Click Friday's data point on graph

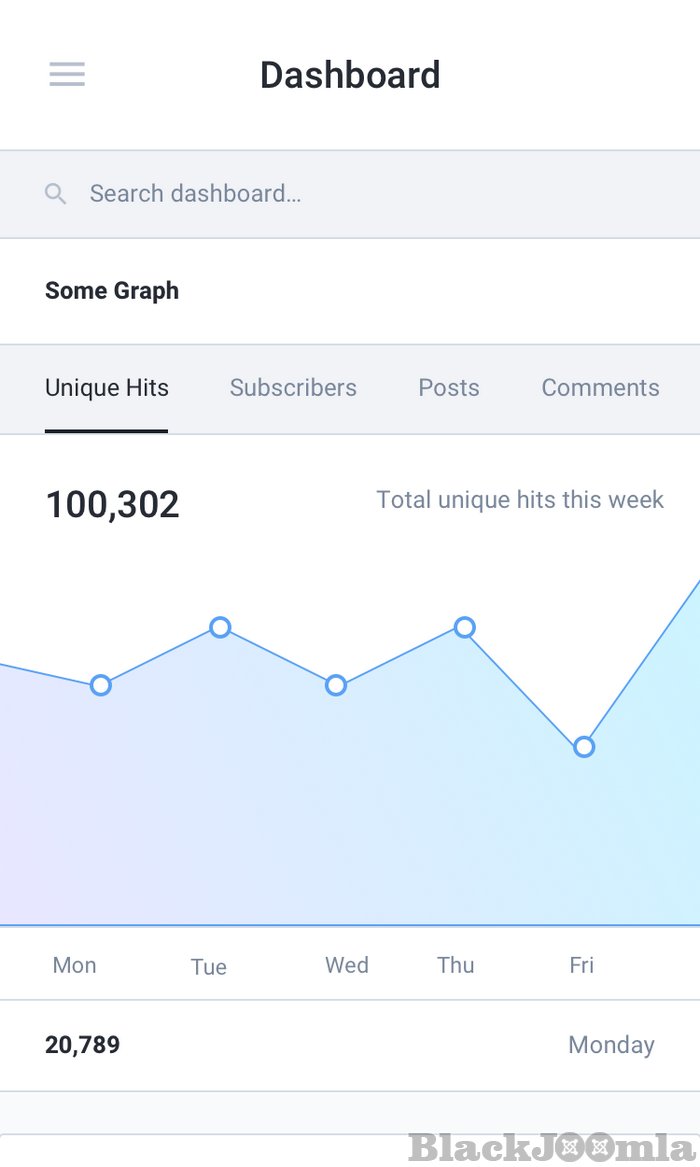(584, 747)
